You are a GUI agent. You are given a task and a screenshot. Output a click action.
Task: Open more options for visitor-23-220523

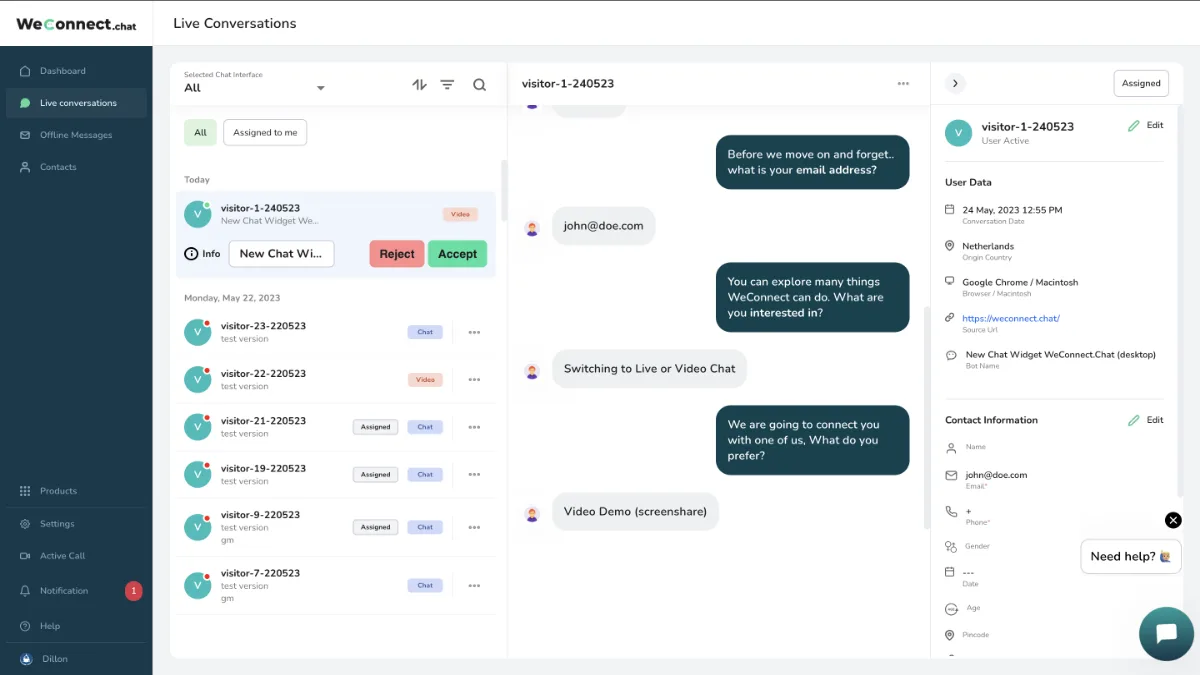click(474, 332)
